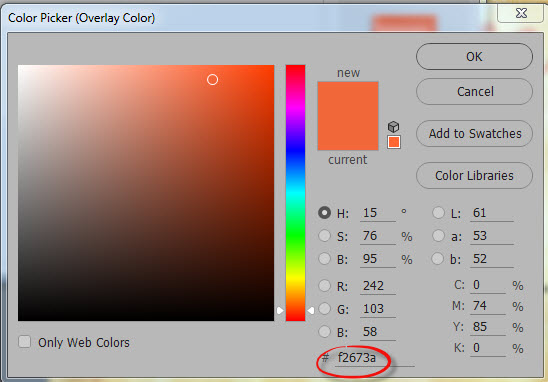The image size is (548, 382).
Task: Select the RGB blue B radio button
Action: pyautogui.click(x=324, y=332)
